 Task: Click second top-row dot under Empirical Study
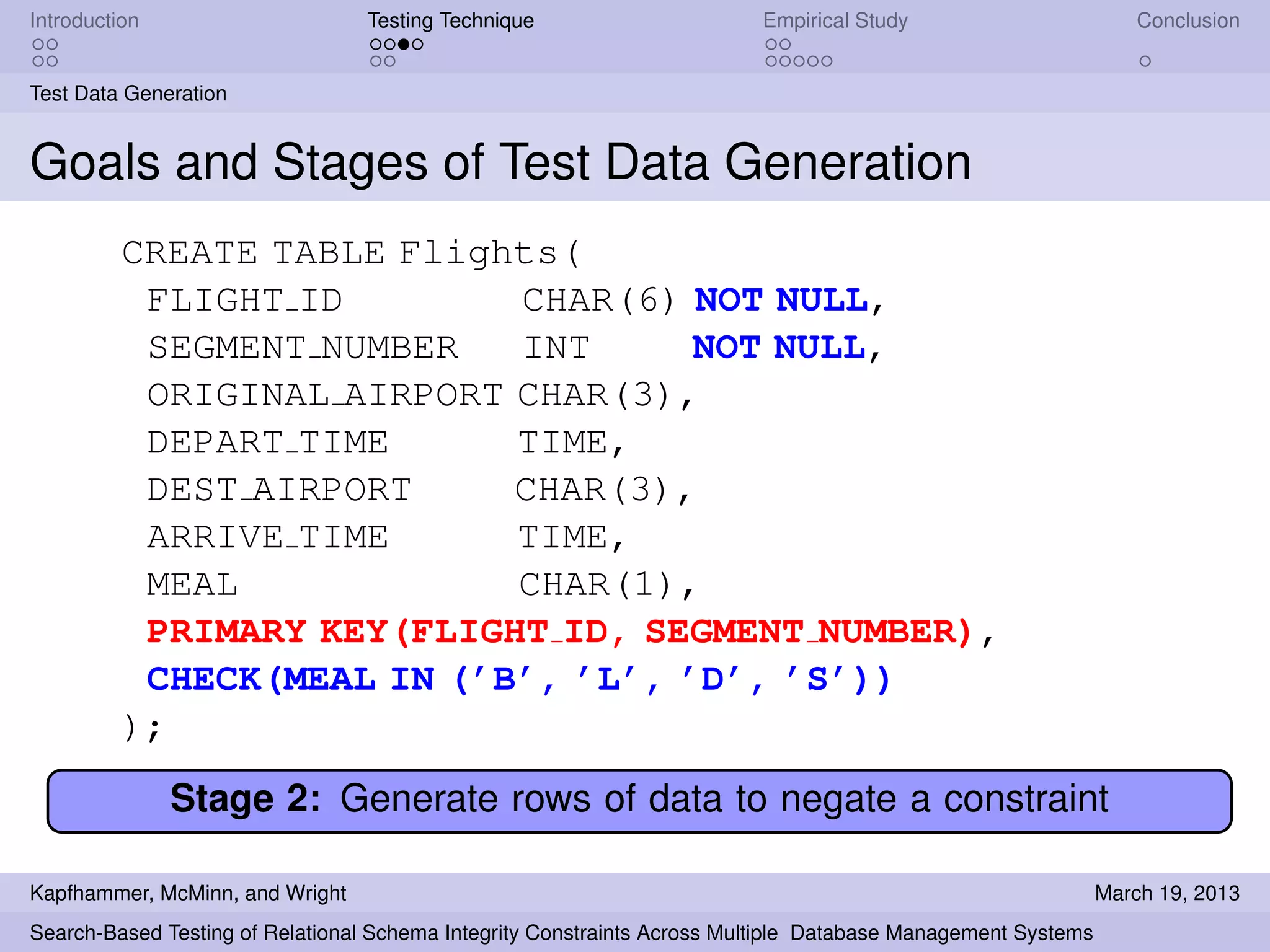pos(785,45)
